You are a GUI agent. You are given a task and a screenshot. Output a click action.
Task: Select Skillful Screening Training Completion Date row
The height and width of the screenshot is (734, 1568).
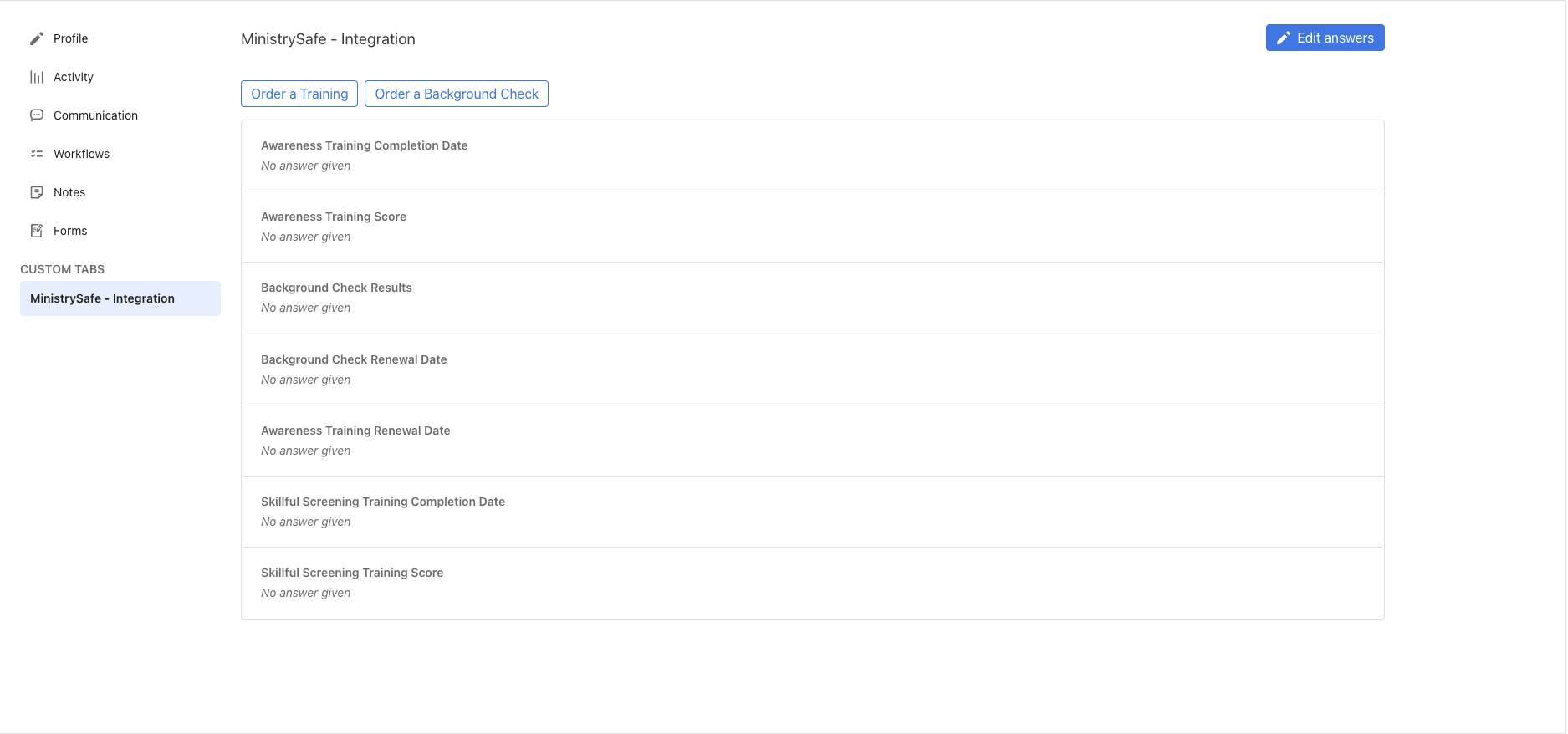pyautogui.click(x=811, y=512)
